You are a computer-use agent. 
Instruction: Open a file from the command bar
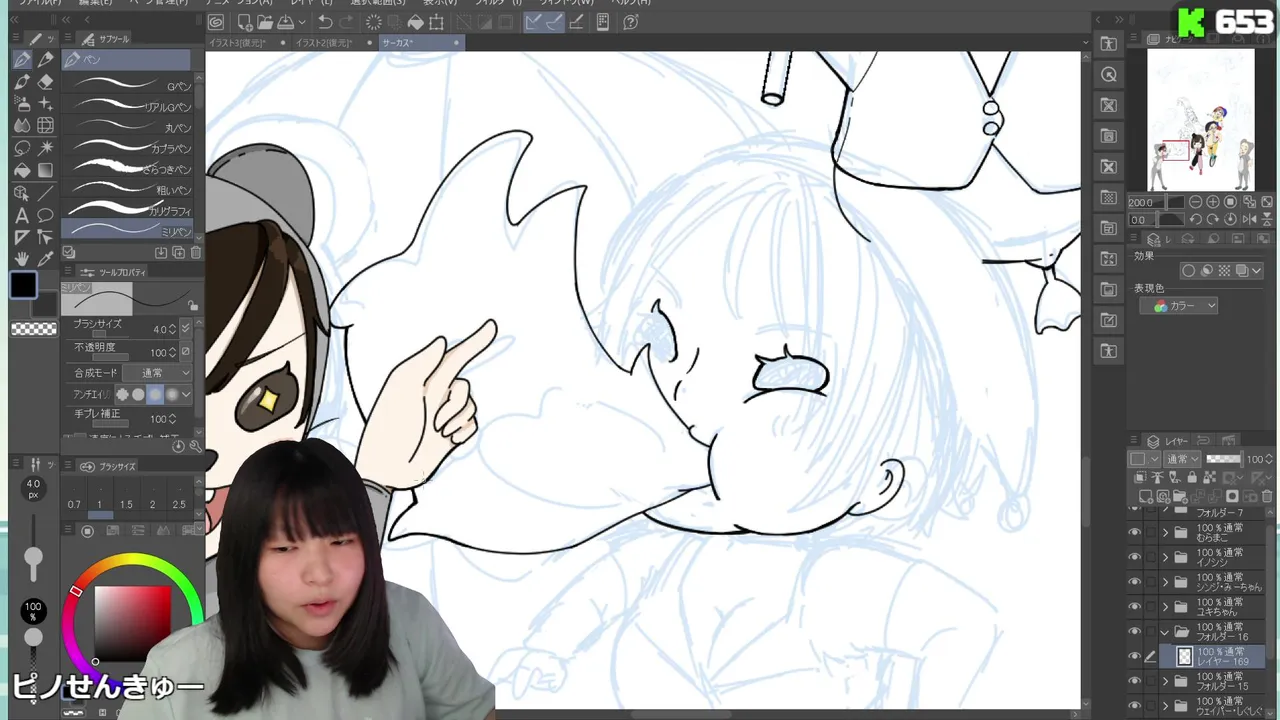265,22
